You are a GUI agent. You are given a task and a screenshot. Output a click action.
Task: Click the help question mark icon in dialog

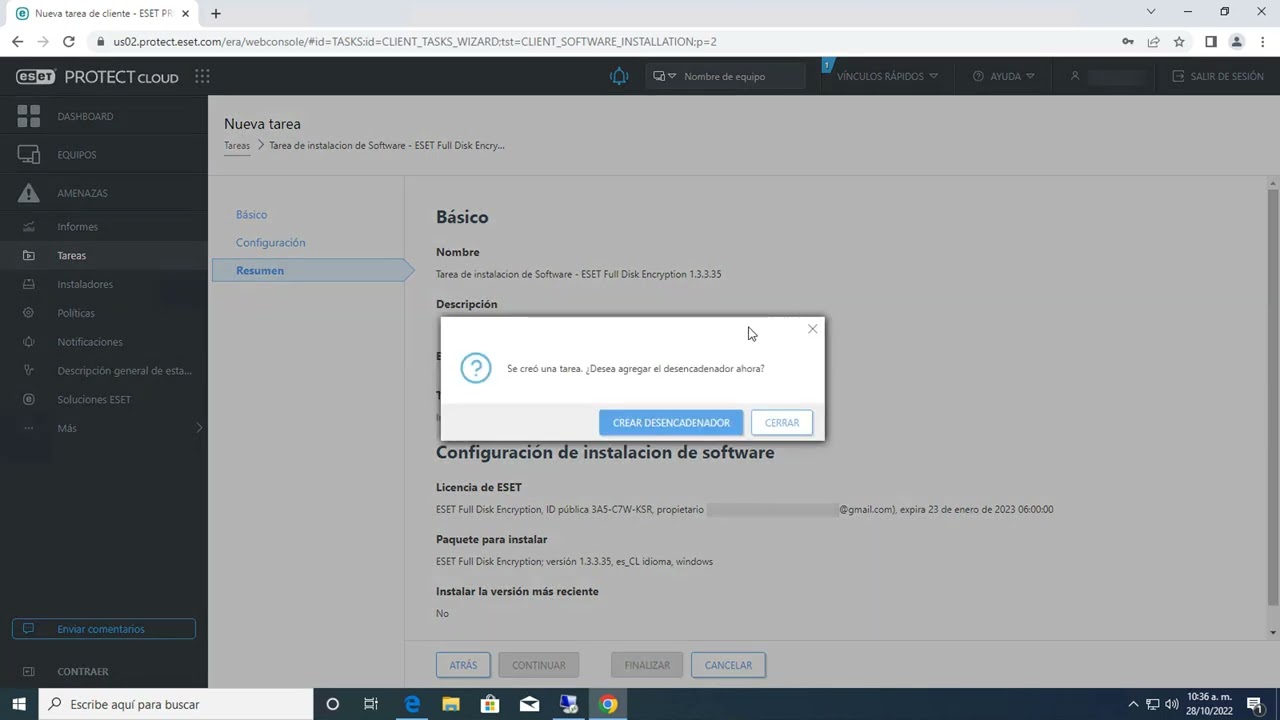click(x=476, y=369)
